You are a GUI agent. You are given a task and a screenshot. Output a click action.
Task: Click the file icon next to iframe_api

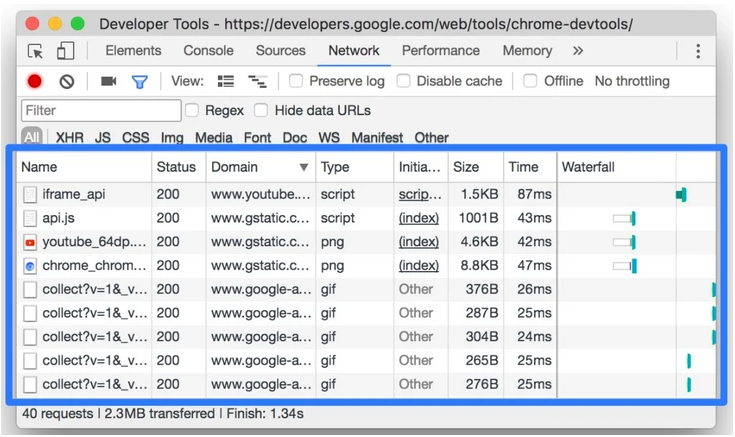[x=30, y=195]
